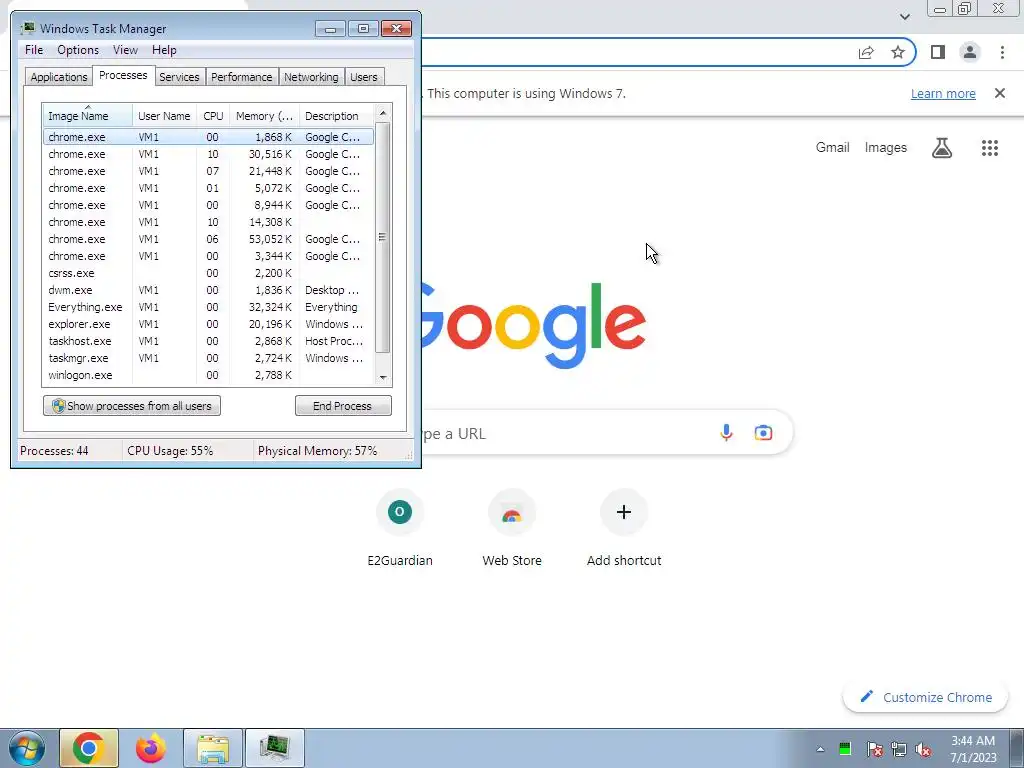This screenshot has width=1024, height=768.
Task: Select the winlogon.exe process row
Action: pos(208,375)
